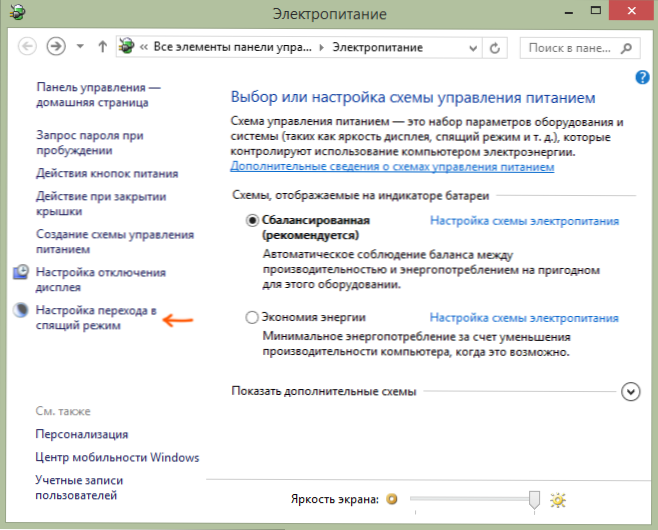Open help via the blue question mark
This screenshot has height=530, width=658.
(642, 77)
